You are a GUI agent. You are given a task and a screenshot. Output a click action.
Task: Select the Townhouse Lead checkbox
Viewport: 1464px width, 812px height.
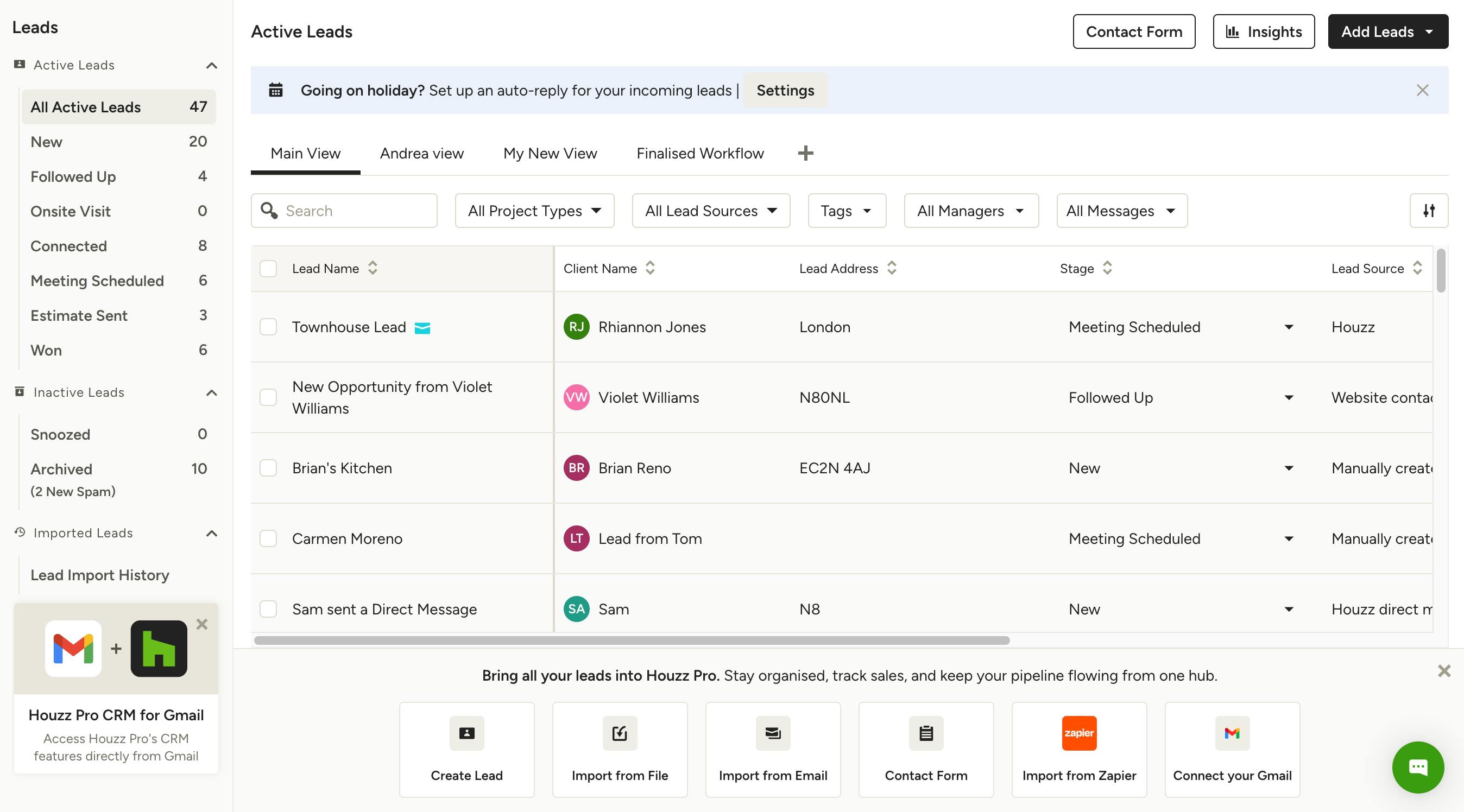coord(268,327)
